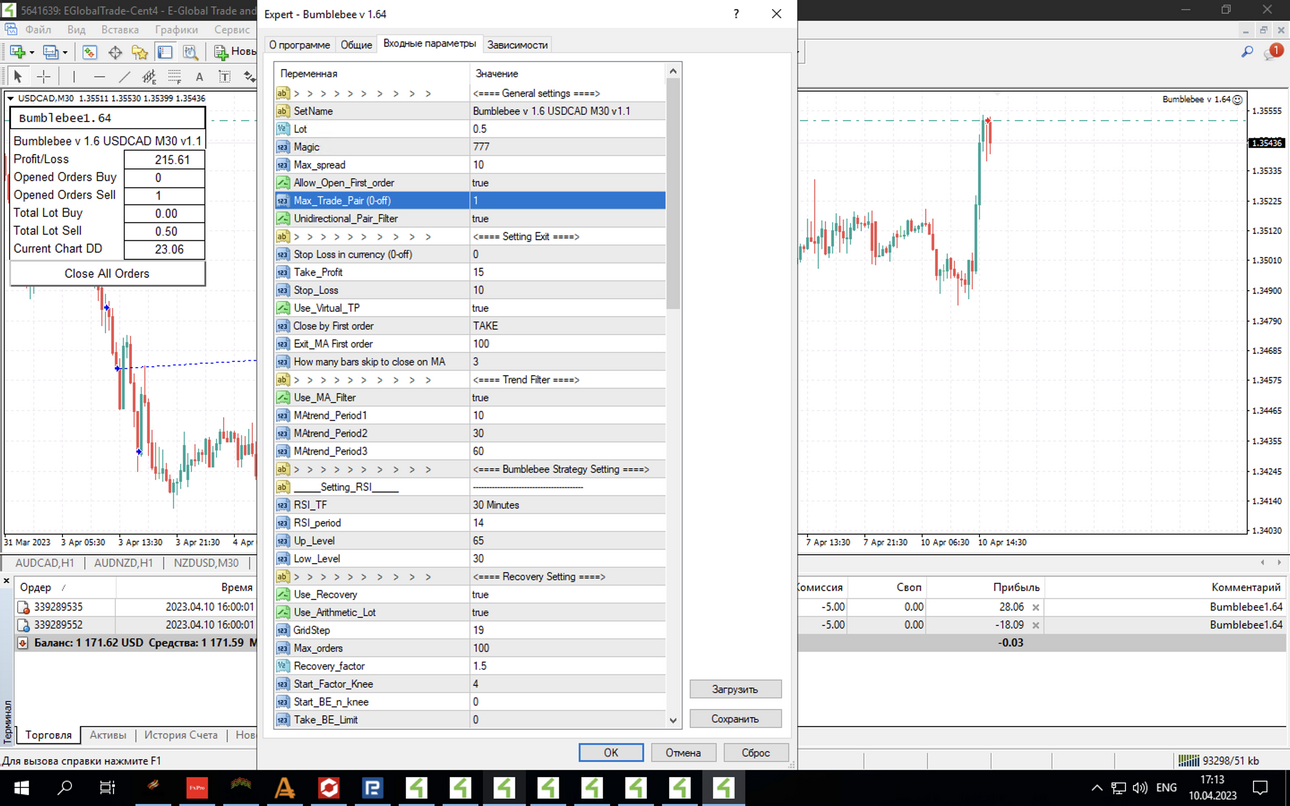Open the Strategy Tester magnifier icon
Screen dimensions: 1290x806
pyautogui.click(x=190, y=52)
